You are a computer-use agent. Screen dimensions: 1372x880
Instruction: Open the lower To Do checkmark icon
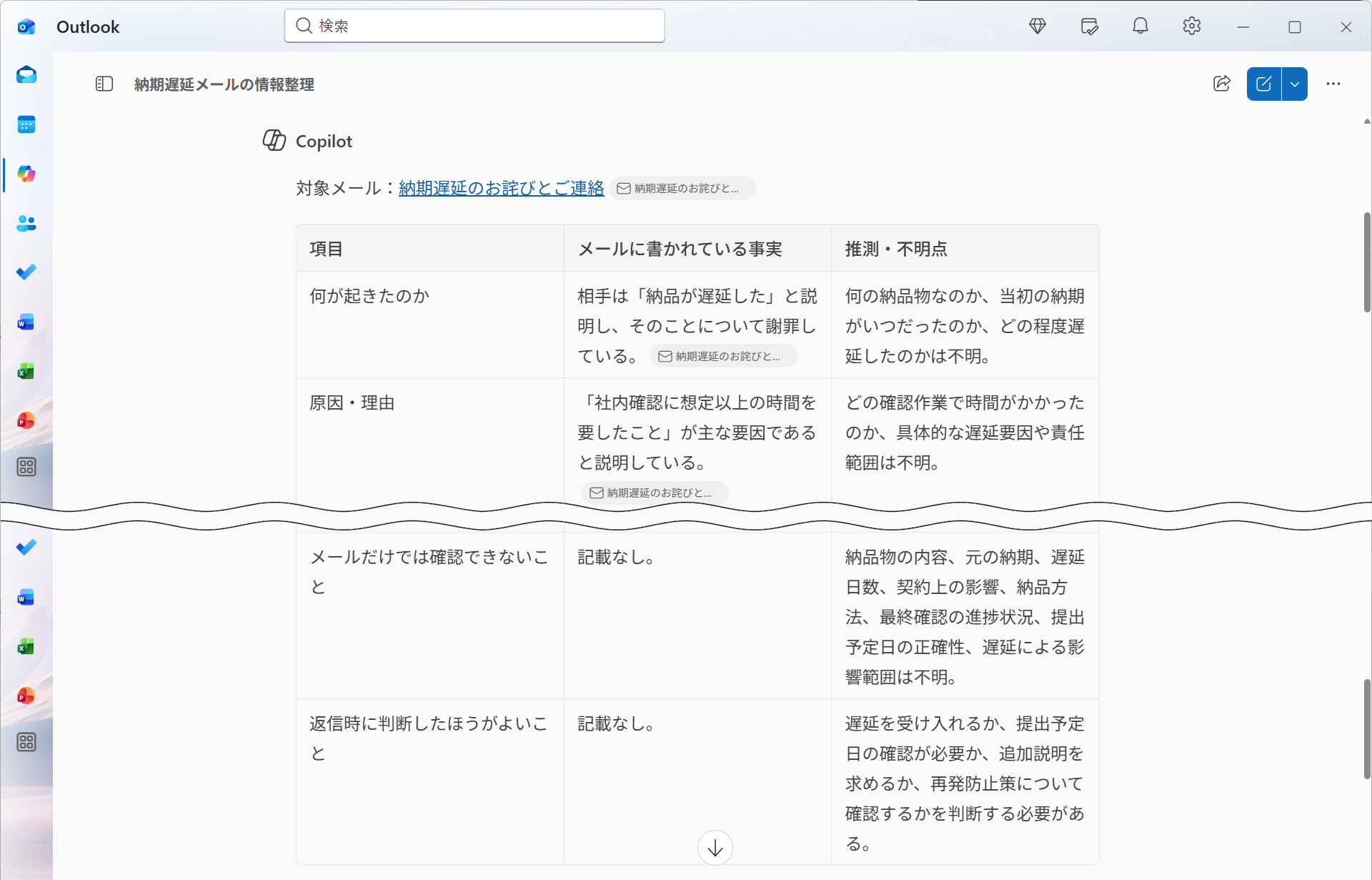pos(26,548)
